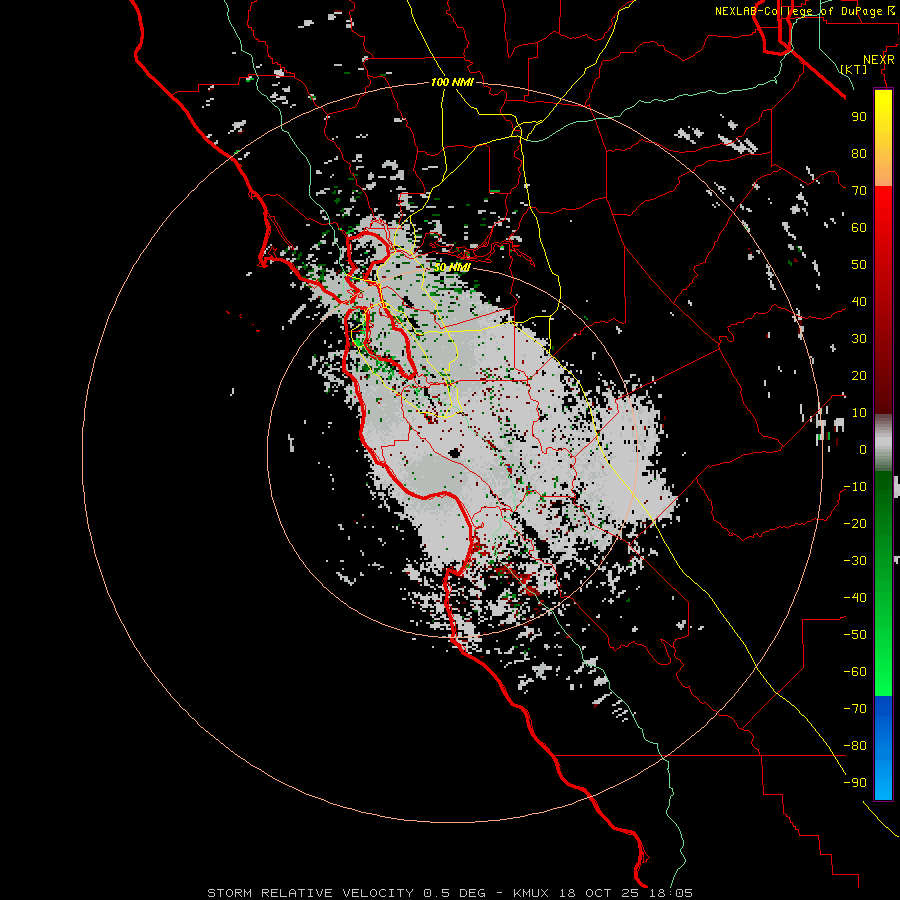Screen dimensions: 900x900
Task: Click the "[KT]" units label
Action: (x=854, y=69)
